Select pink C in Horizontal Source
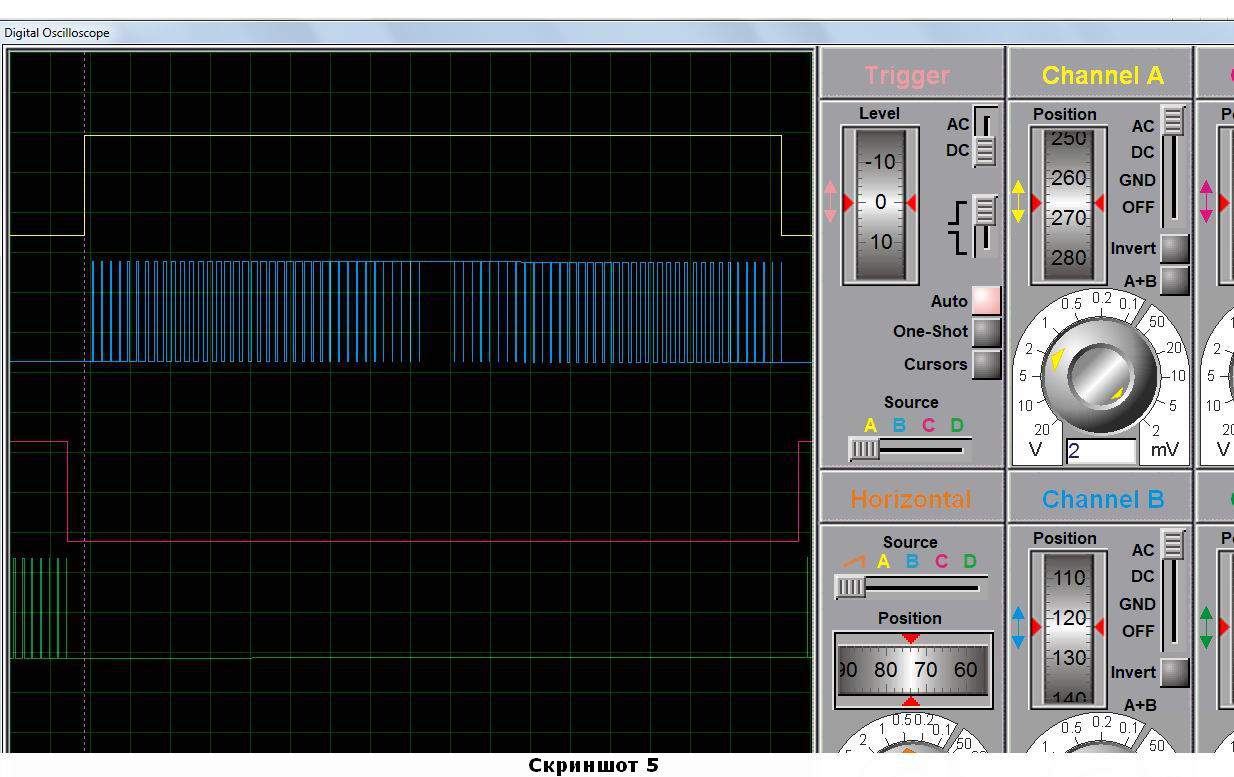The image size is (1234, 777). [941, 562]
